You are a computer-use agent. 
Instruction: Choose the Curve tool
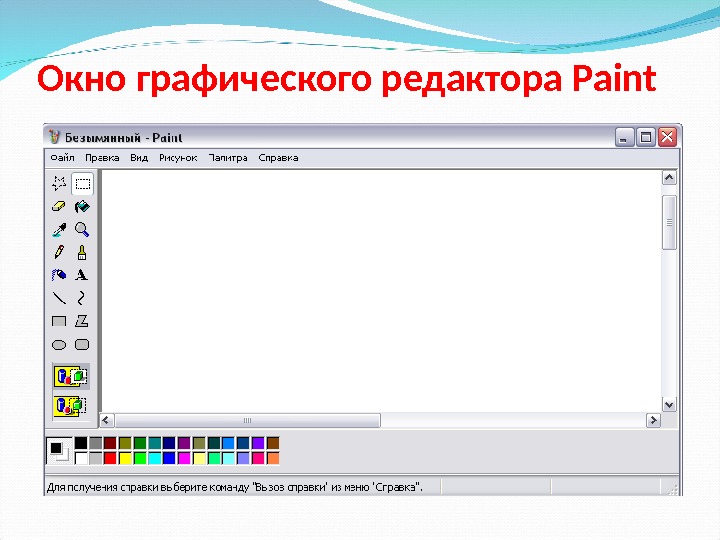coord(82,298)
